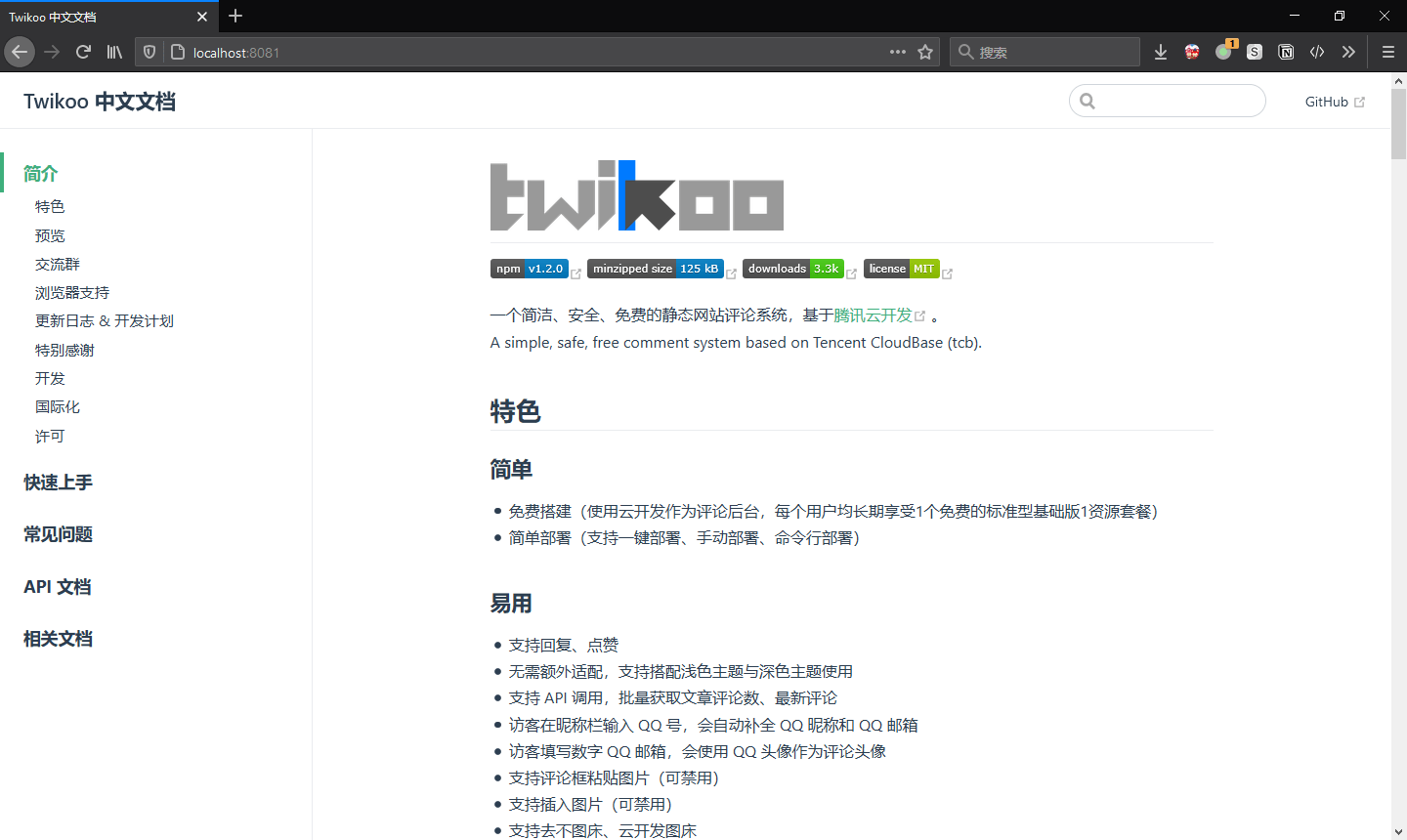The image size is (1407, 840).
Task: Go to 许可 in the sidebar
Action: (50, 436)
